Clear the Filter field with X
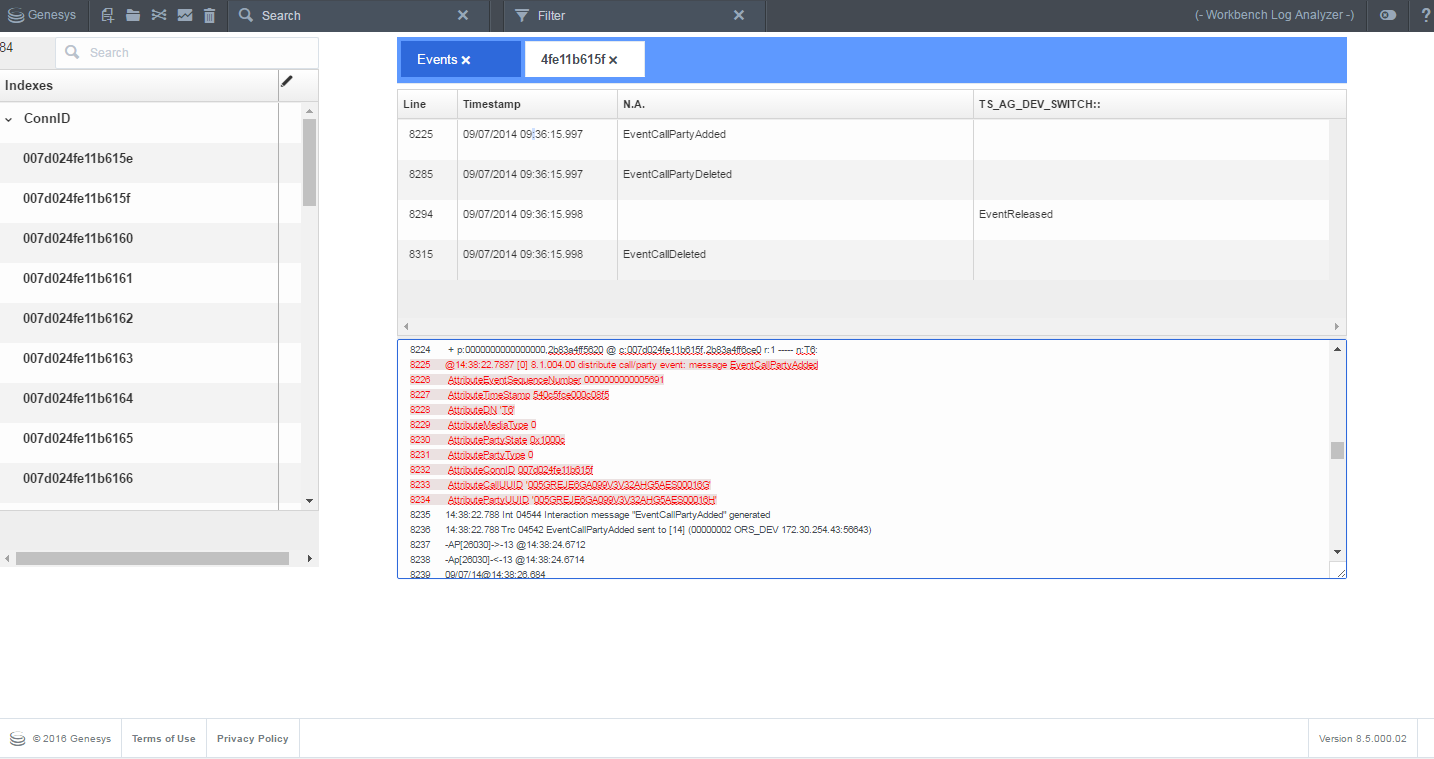Screen dimensions: 1434x759 pyautogui.click(x=738, y=15)
